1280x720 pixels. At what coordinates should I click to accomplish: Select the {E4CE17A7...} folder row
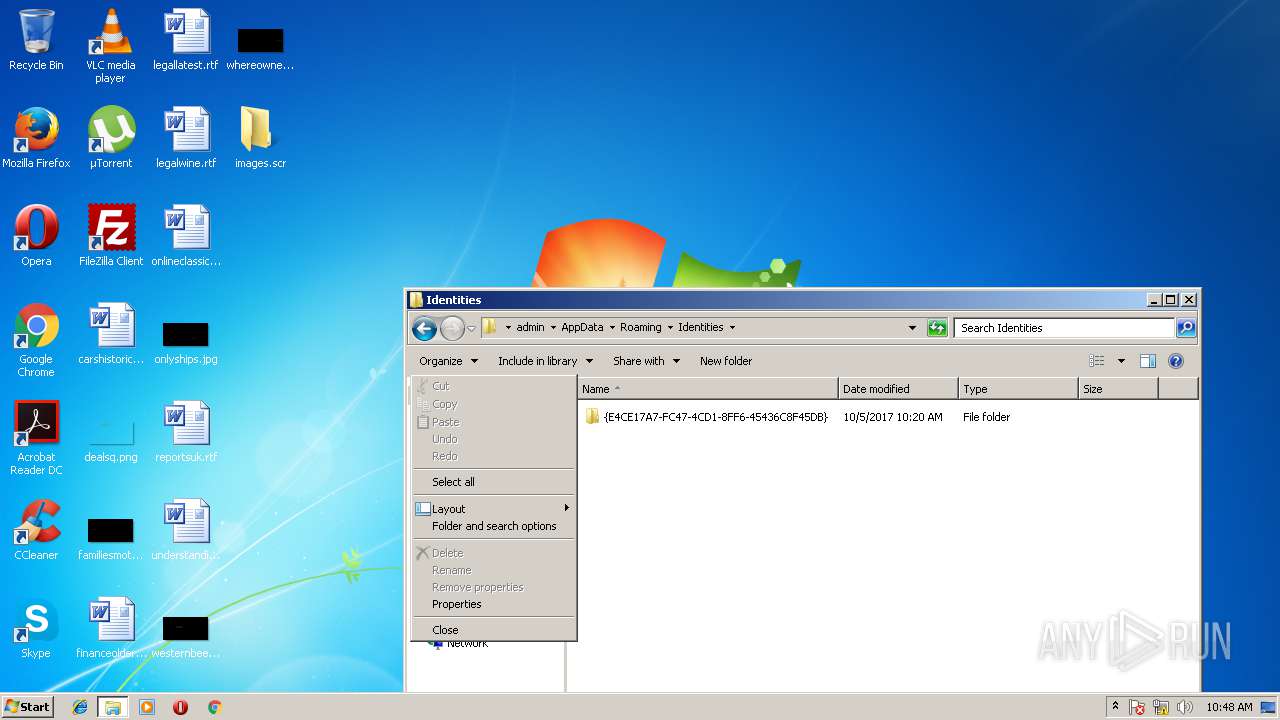pyautogui.click(x=800, y=417)
